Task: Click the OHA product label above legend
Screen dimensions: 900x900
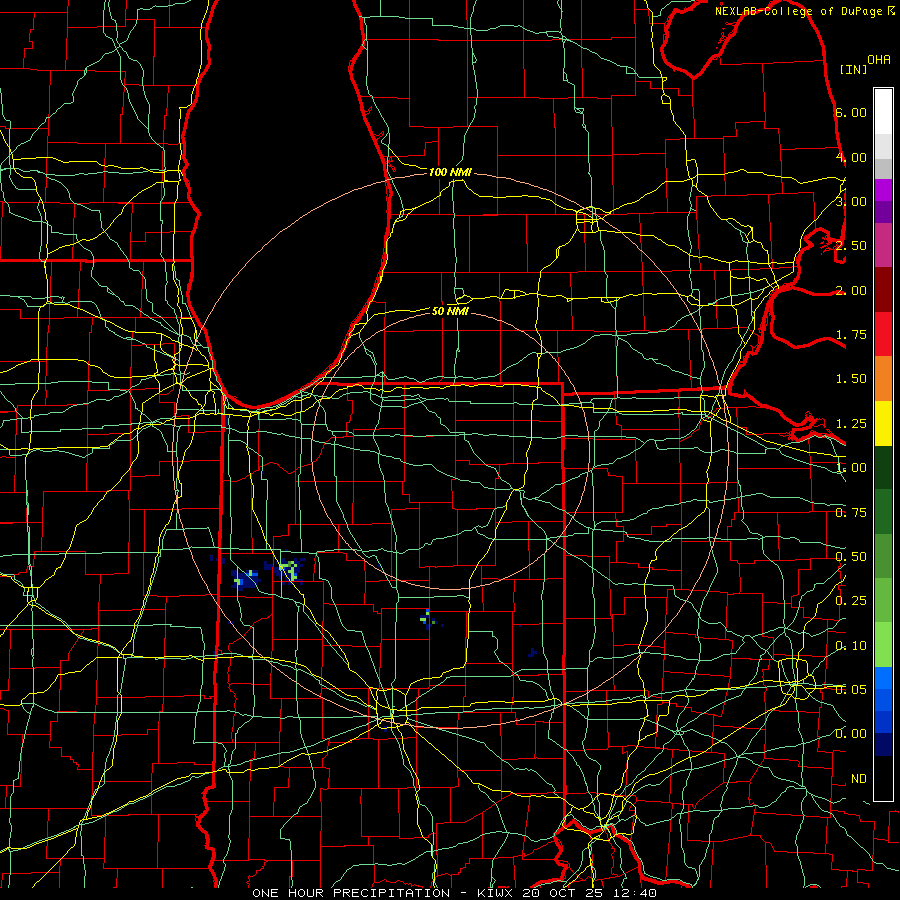Action: (879, 60)
